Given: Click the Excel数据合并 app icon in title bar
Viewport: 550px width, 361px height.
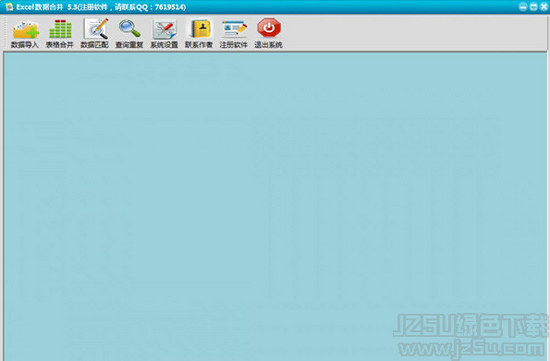Looking at the screenshot, I should 9,7.
